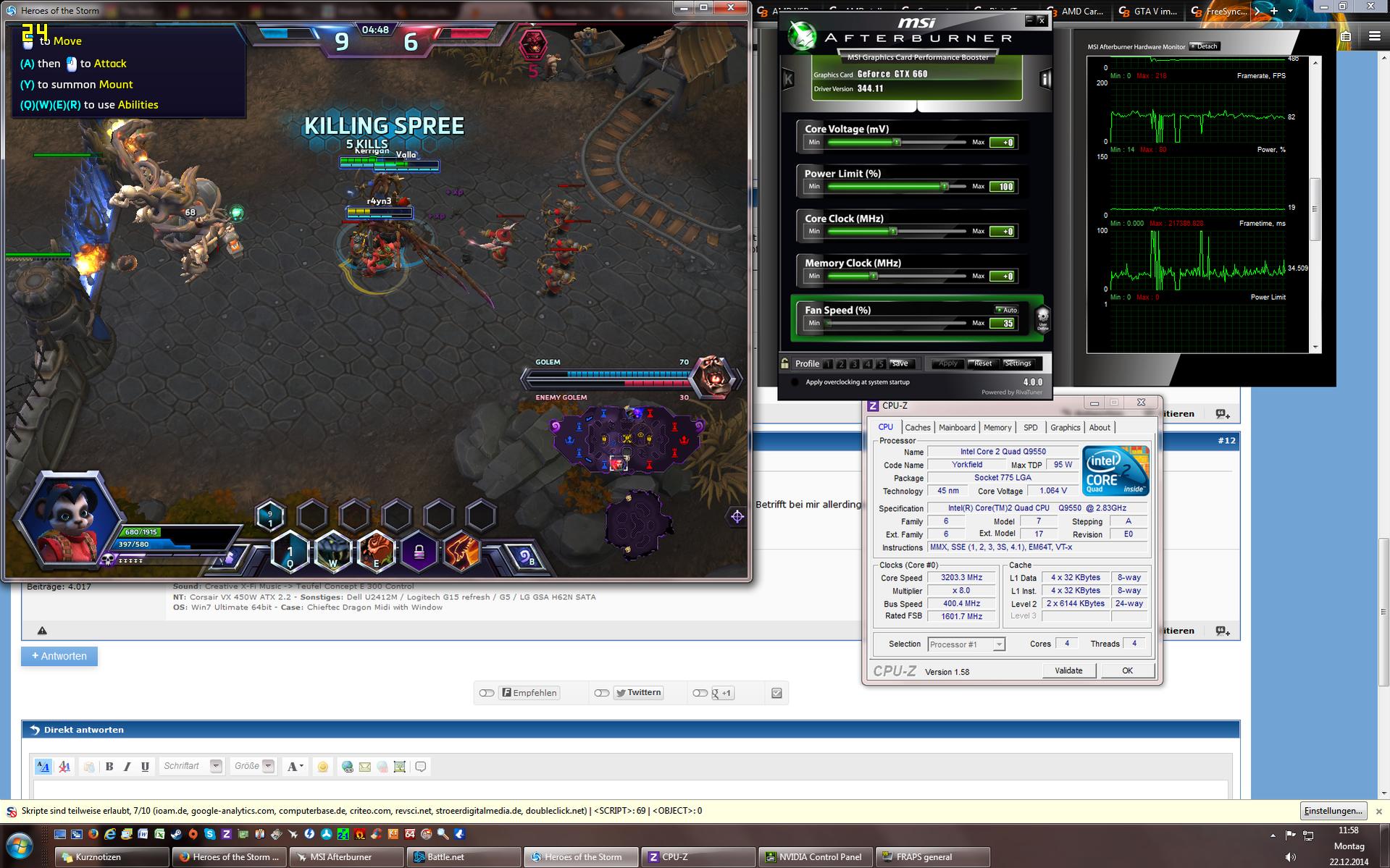Click the Kombustor 'K' button in Afterburner
The image size is (1390, 868).
point(788,79)
